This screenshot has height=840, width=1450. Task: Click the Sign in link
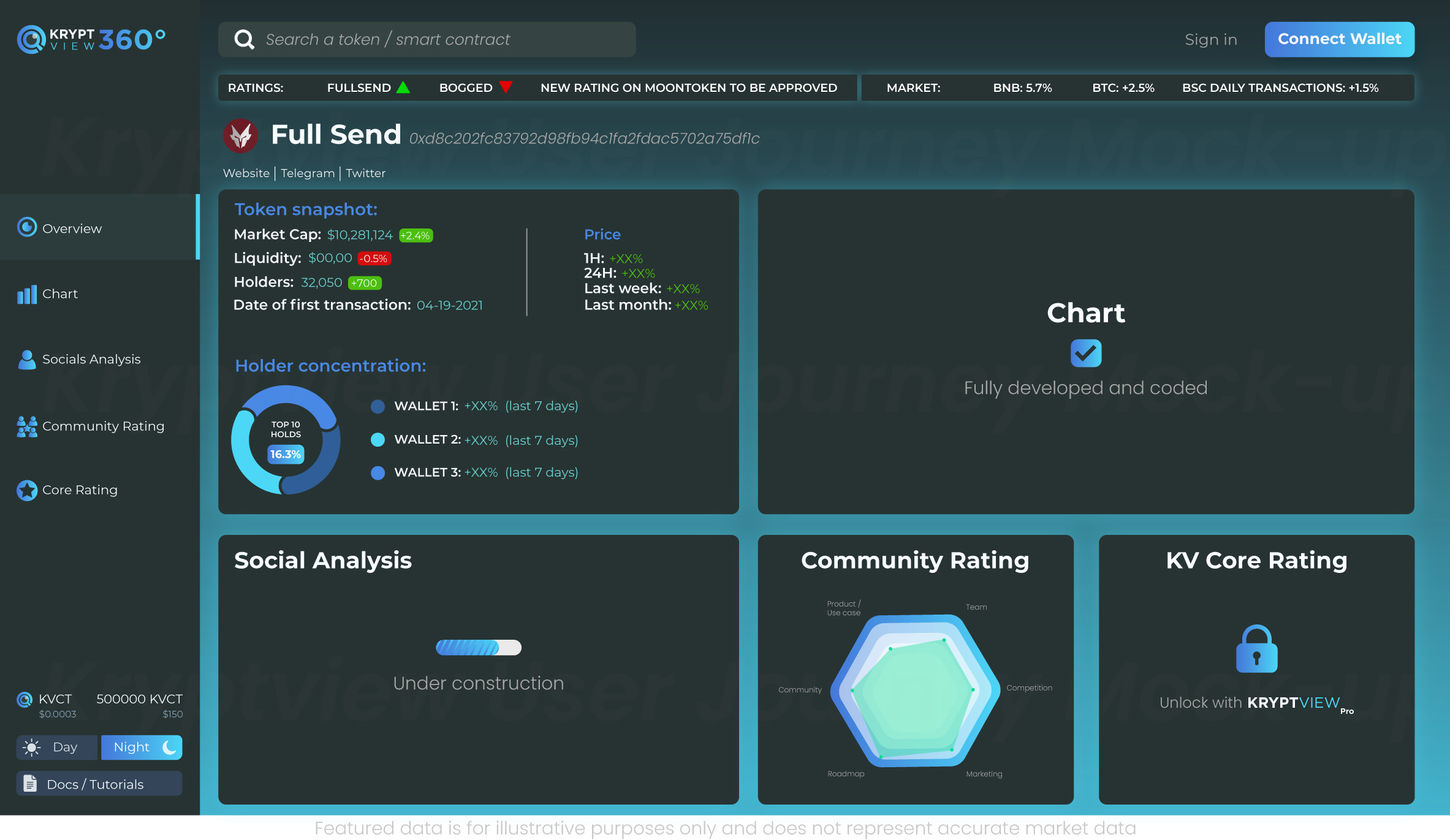pos(1210,40)
